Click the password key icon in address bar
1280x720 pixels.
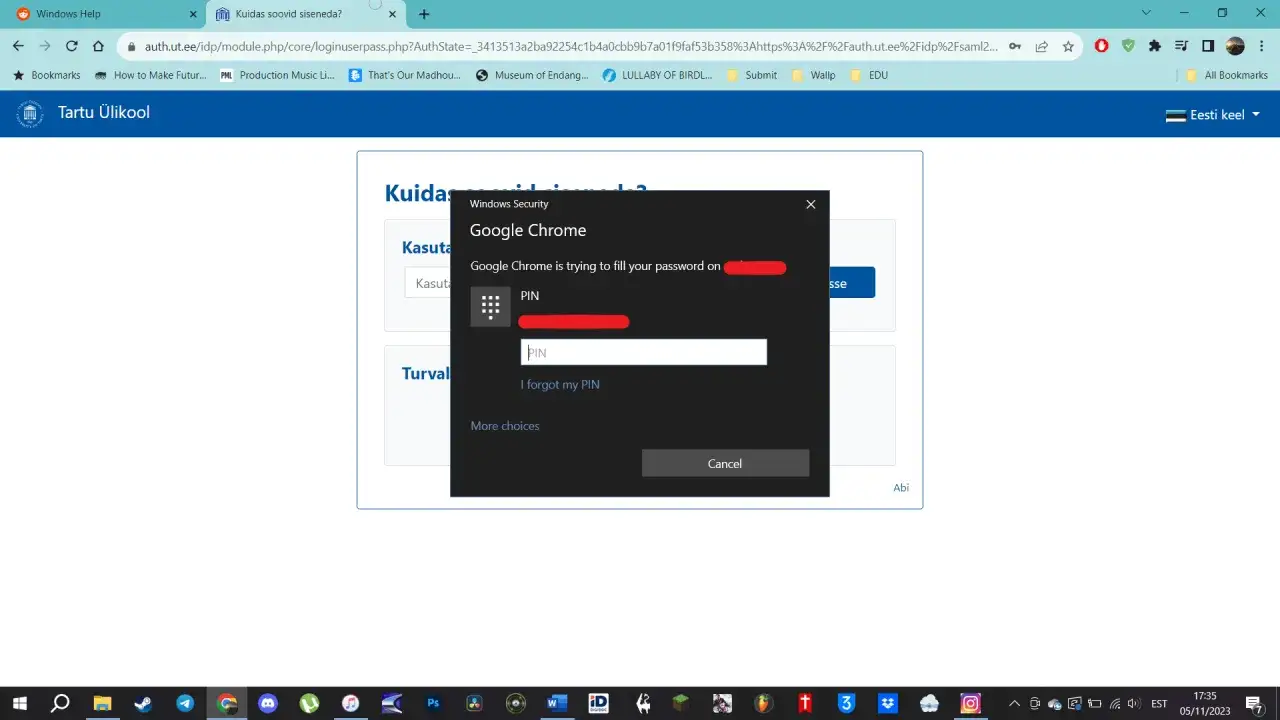(1015, 46)
